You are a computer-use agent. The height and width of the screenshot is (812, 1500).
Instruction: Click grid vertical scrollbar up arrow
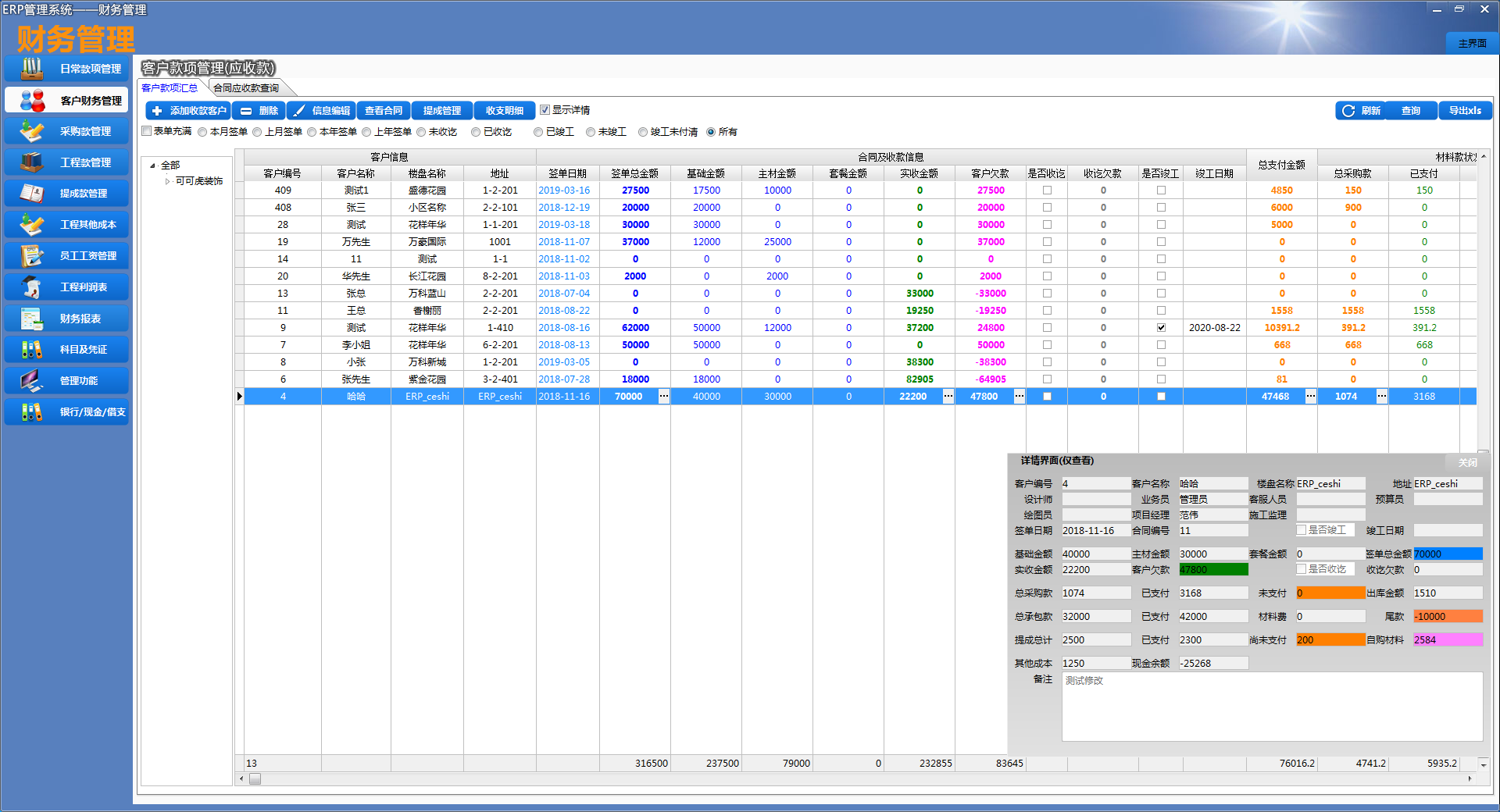(x=1483, y=156)
